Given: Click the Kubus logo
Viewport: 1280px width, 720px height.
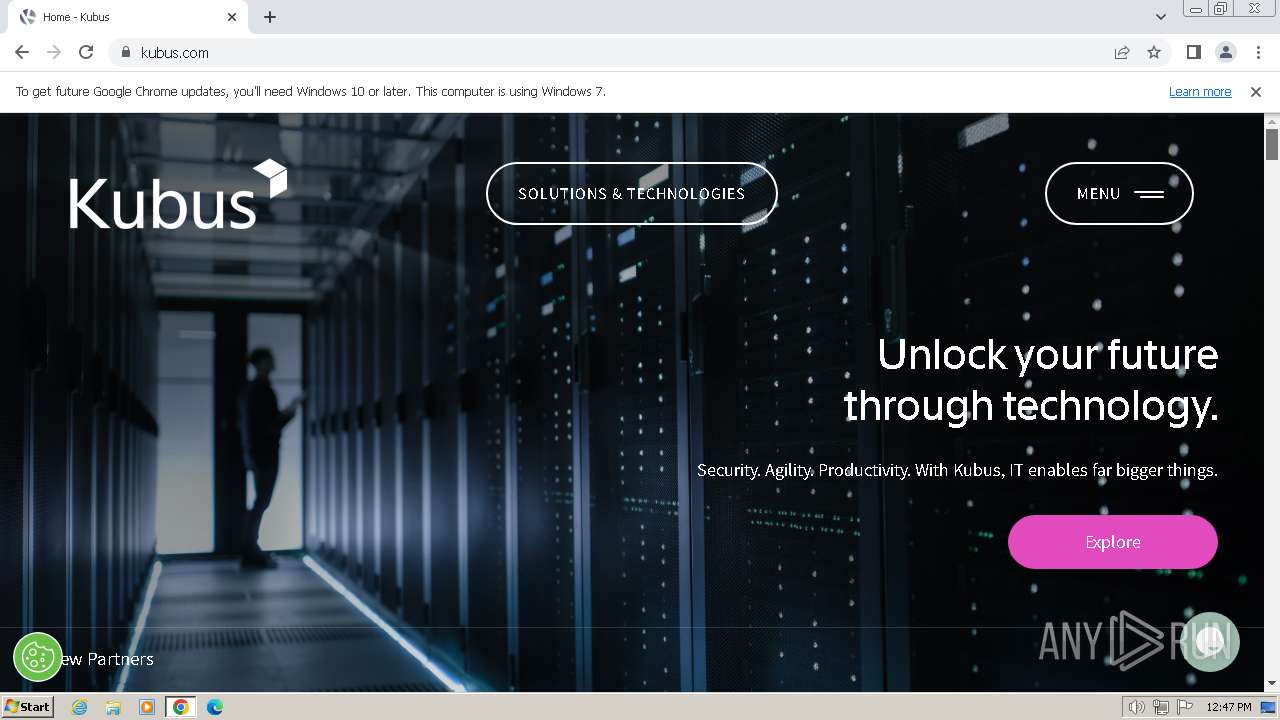Looking at the screenshot, I should point(178,194).
